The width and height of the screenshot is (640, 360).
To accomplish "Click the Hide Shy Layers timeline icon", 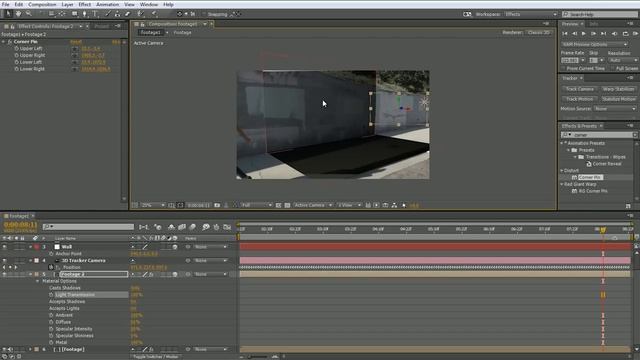I will point(171,227).
